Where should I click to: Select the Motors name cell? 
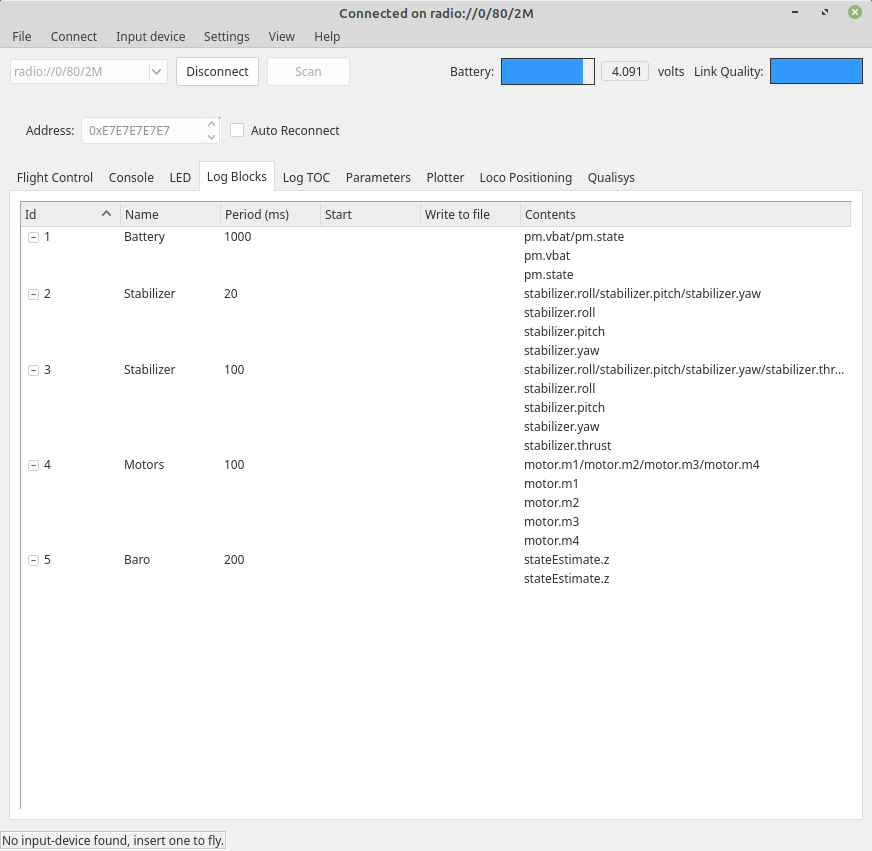coord(144,465)
